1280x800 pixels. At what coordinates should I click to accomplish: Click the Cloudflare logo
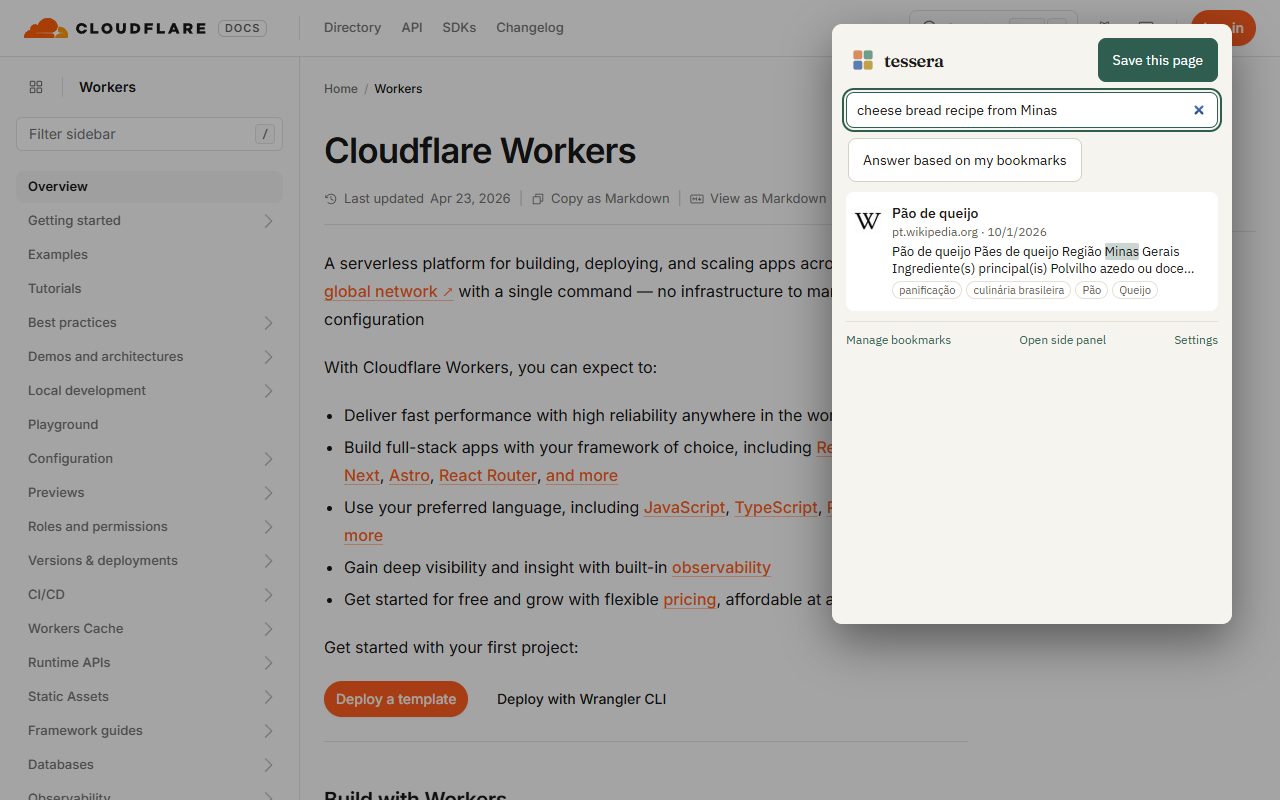coord(114,28)
